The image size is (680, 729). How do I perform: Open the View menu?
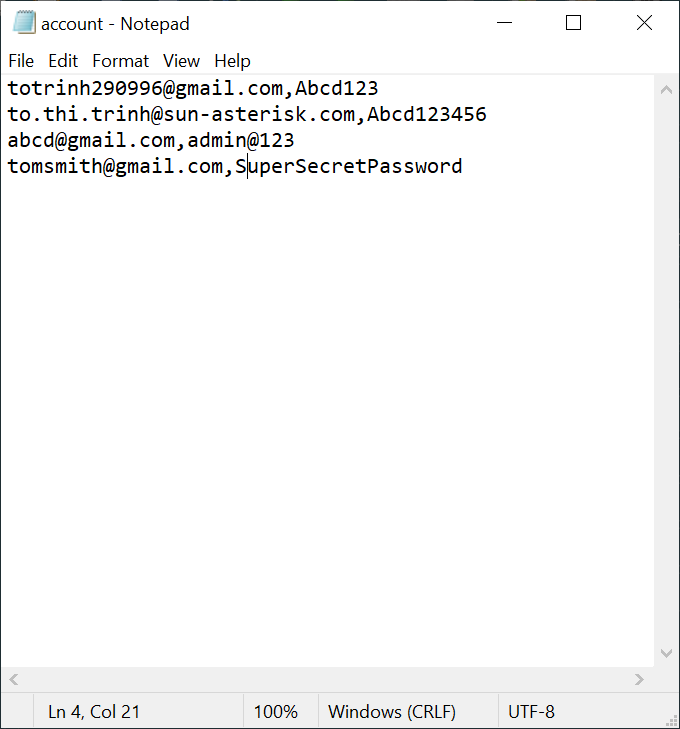coord(181,61)
